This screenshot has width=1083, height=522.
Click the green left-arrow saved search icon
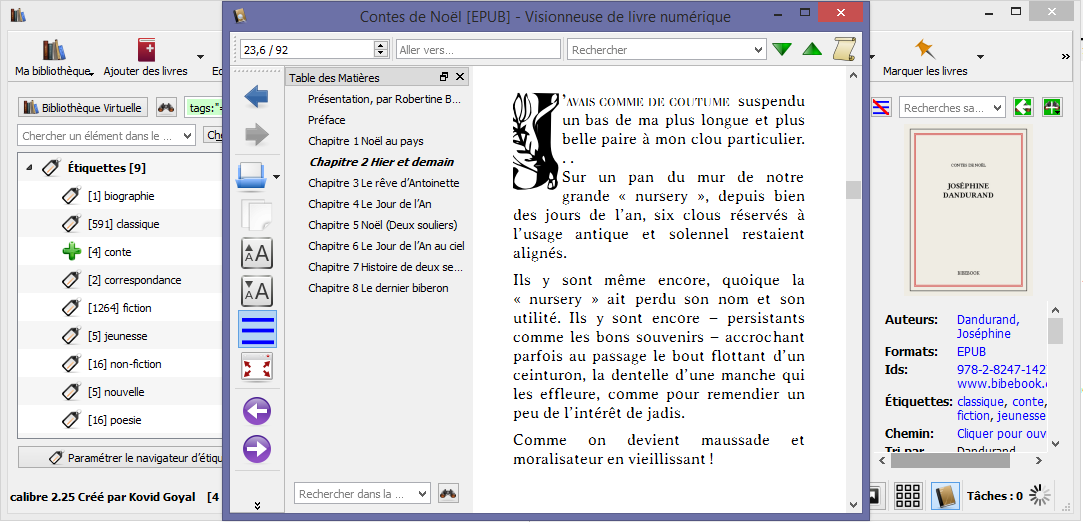pyautogui.click(x=1023, y=108)
